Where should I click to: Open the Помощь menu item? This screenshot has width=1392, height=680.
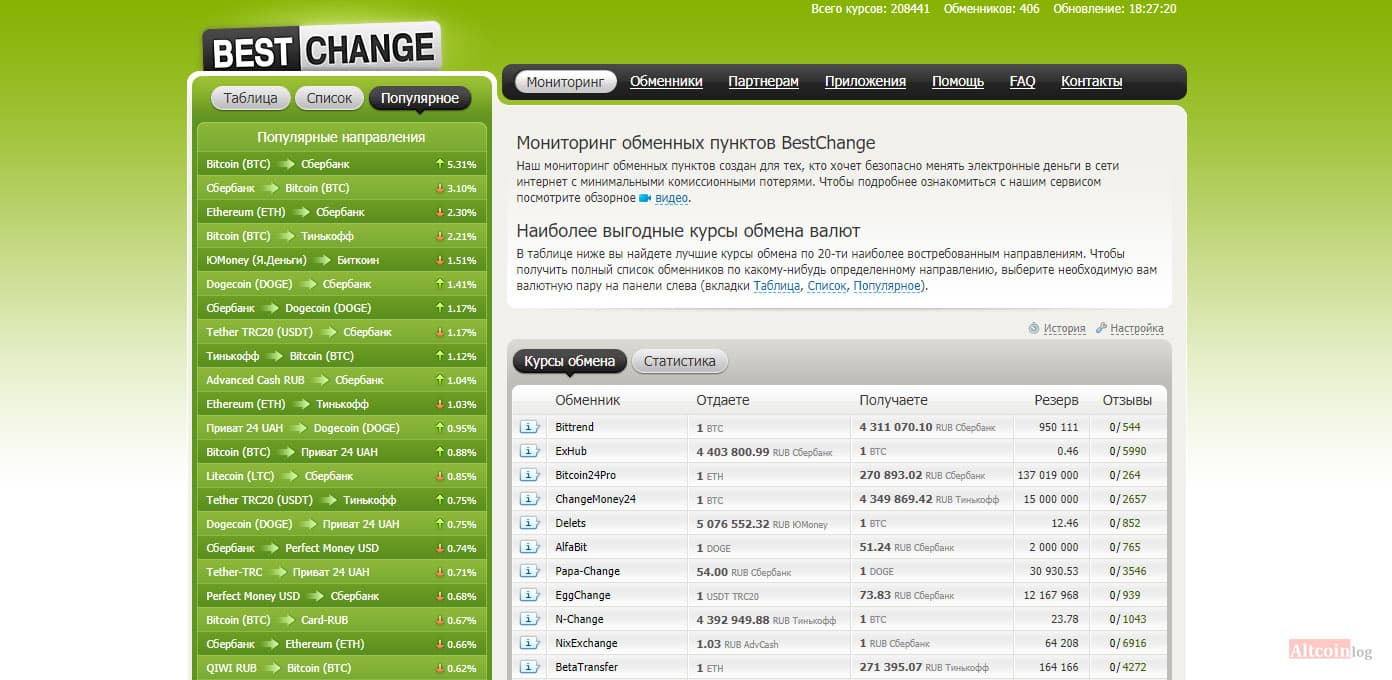pos(958,82)
